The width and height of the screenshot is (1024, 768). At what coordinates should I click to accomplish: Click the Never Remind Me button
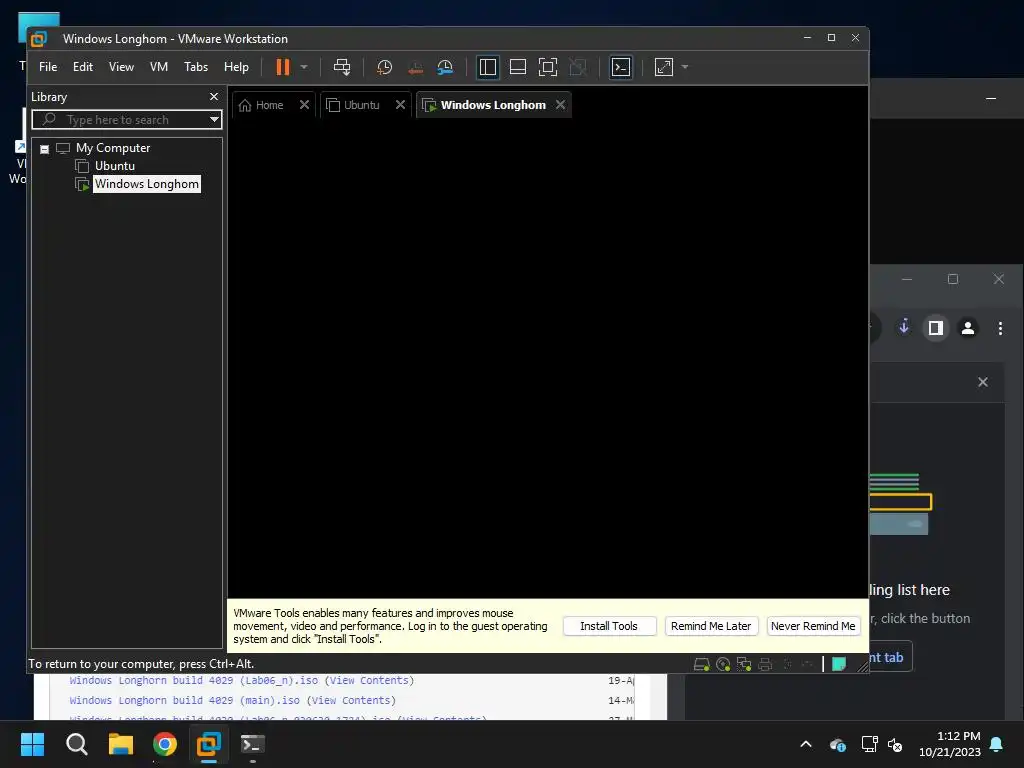(x=813, y=626)
